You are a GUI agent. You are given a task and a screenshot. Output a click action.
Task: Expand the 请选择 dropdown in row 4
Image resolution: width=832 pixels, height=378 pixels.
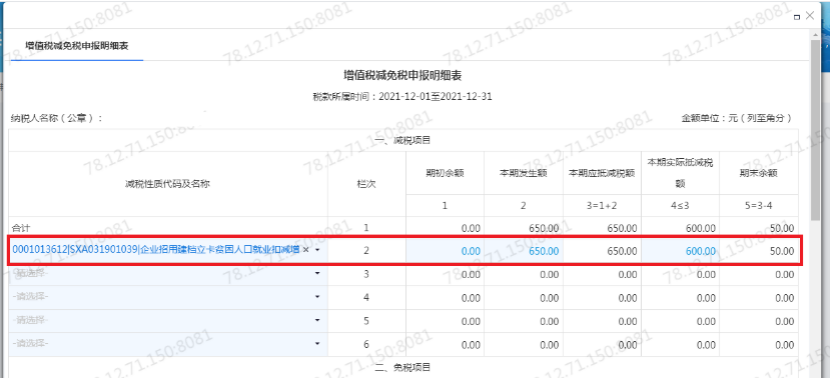(x=168, y=297)
